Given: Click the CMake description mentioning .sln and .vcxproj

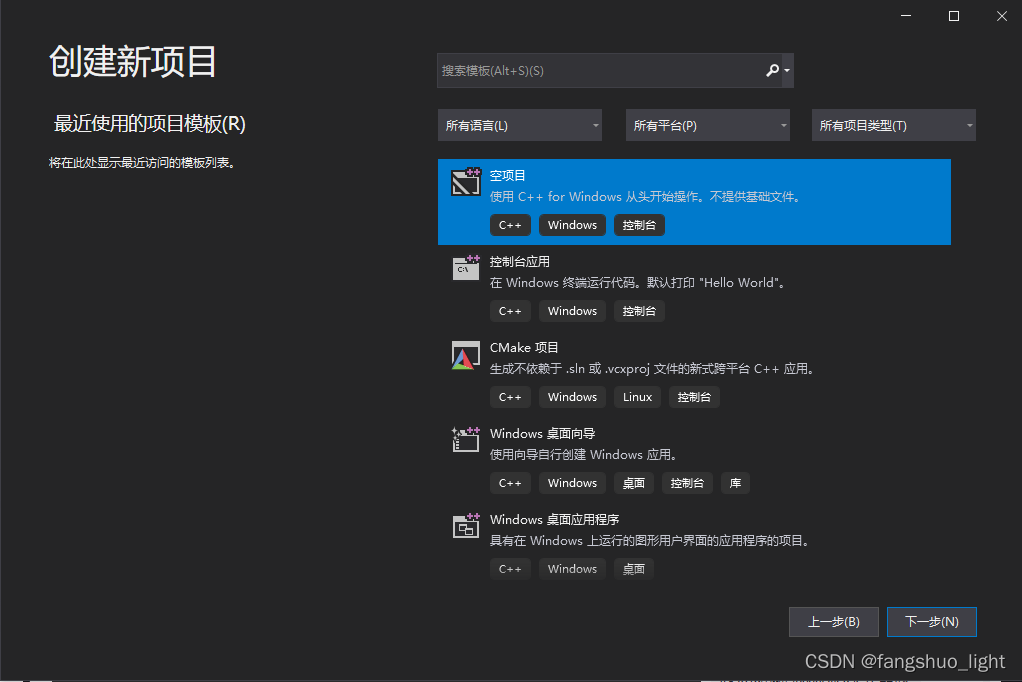Looking at the screenshot, I should click(x=652, y=369).
